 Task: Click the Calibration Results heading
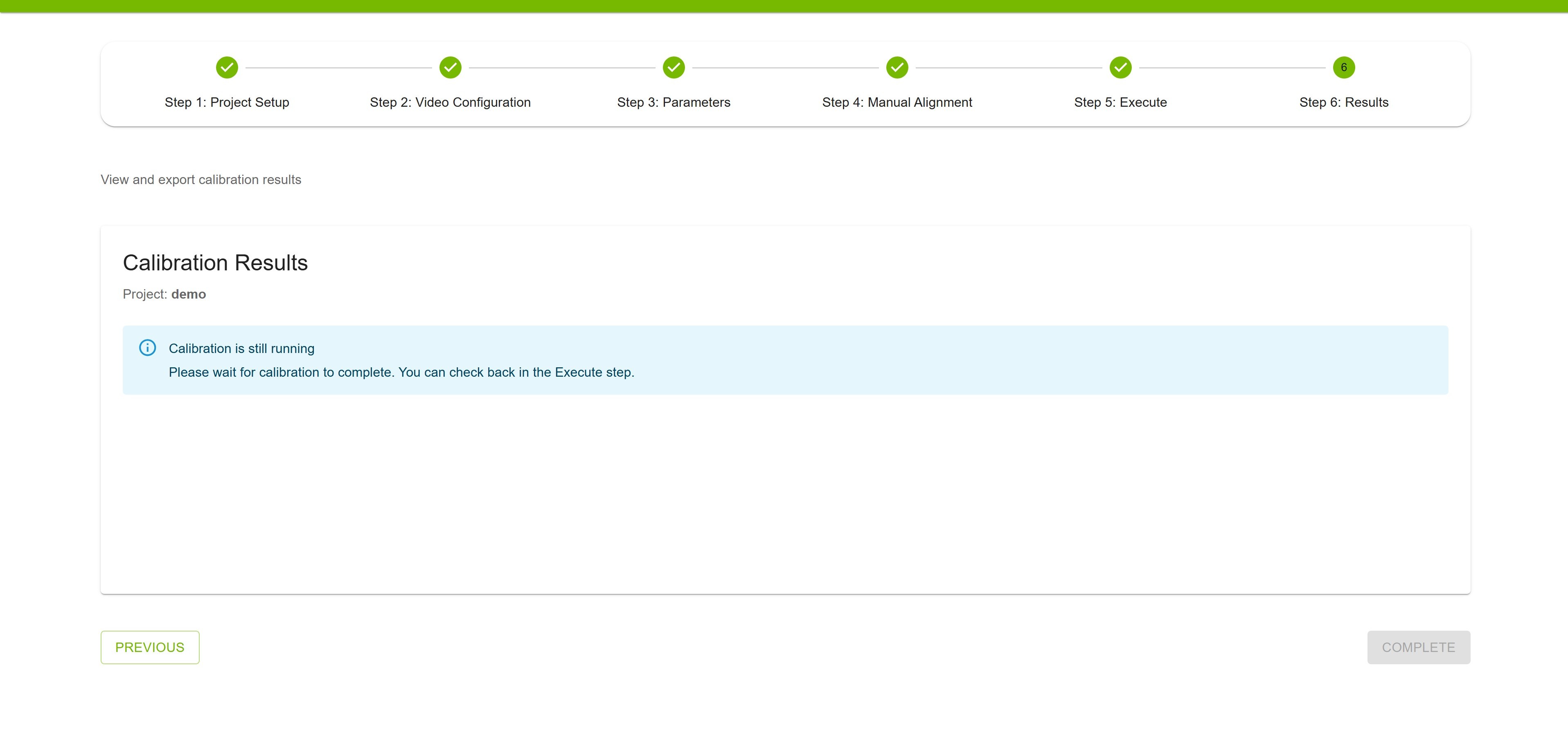[x=215, y=263]
